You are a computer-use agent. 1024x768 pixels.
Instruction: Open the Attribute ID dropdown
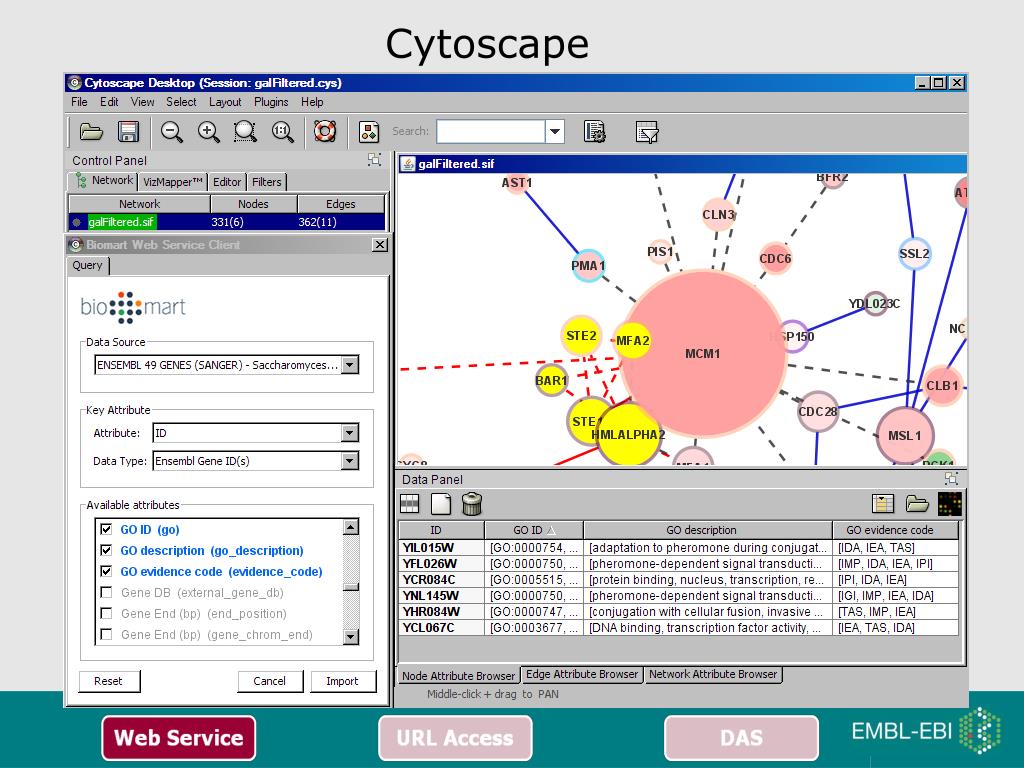point(350,432)
